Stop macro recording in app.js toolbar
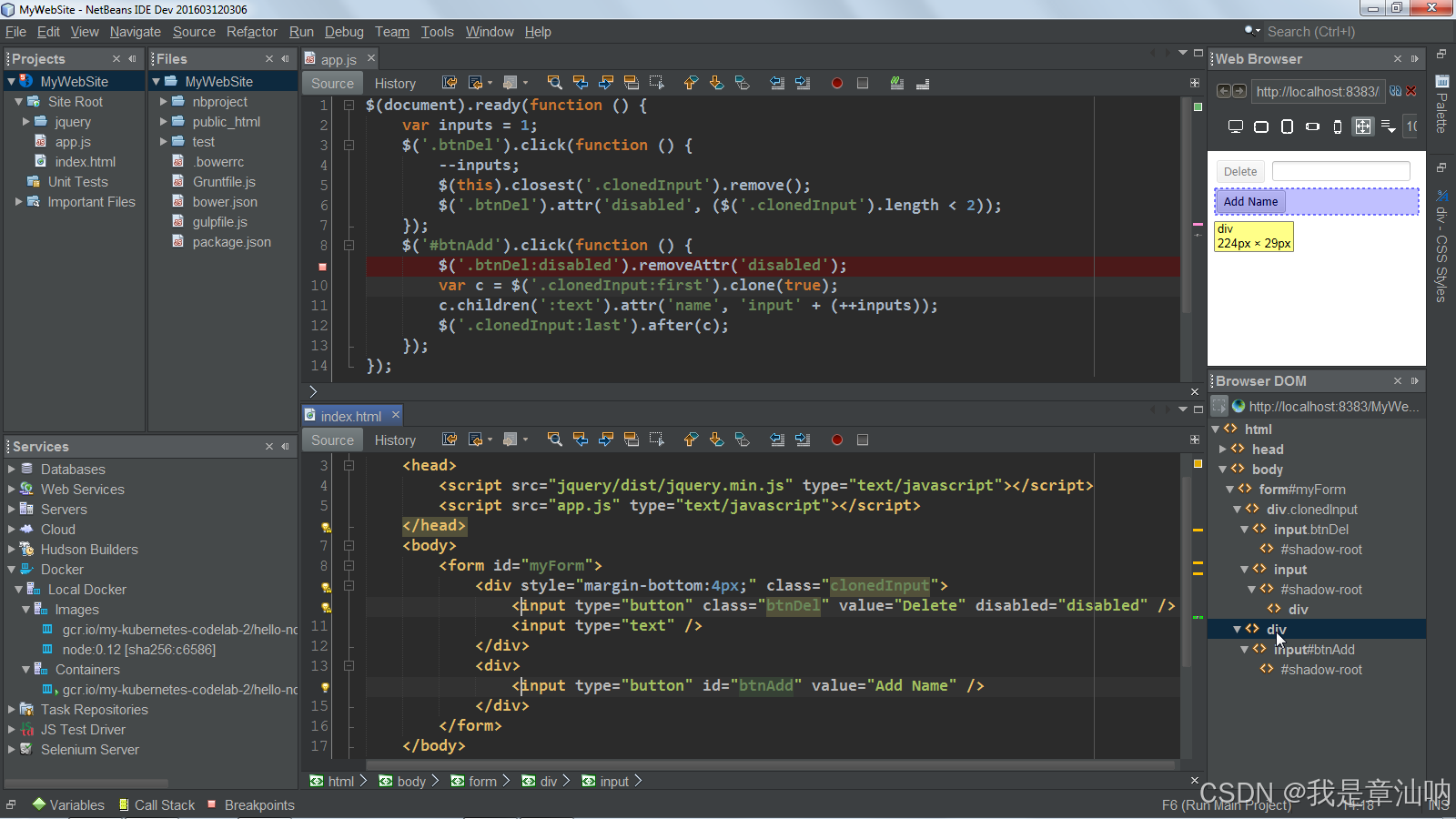Screen dimensions: 1456x819 [863, 83]
